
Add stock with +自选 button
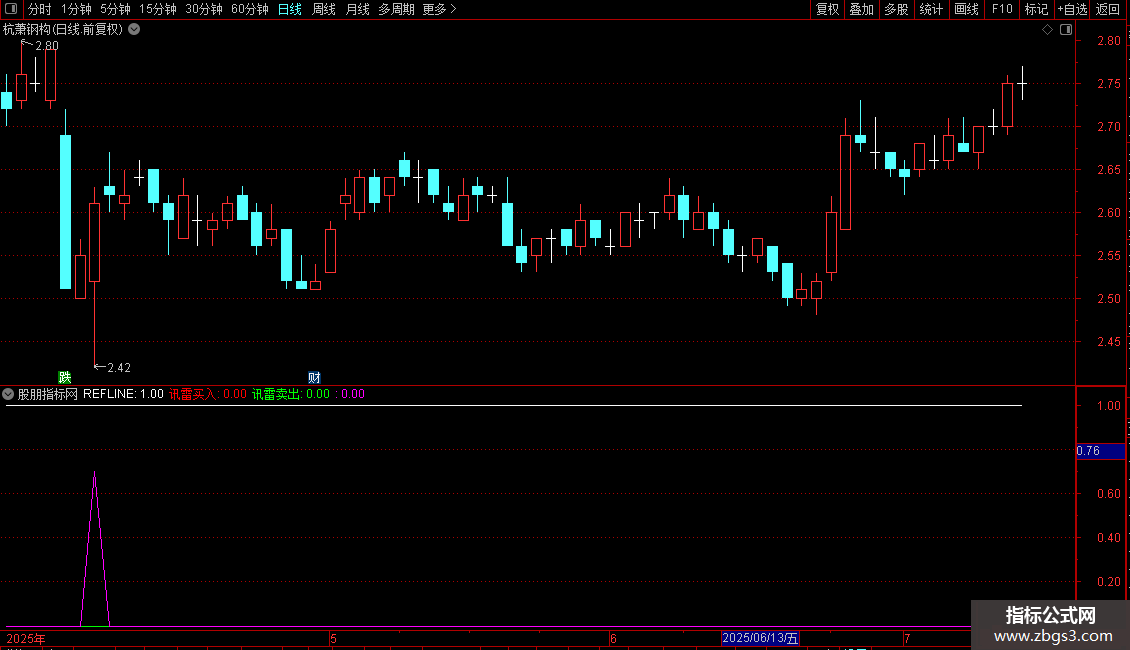(1072, 9)
